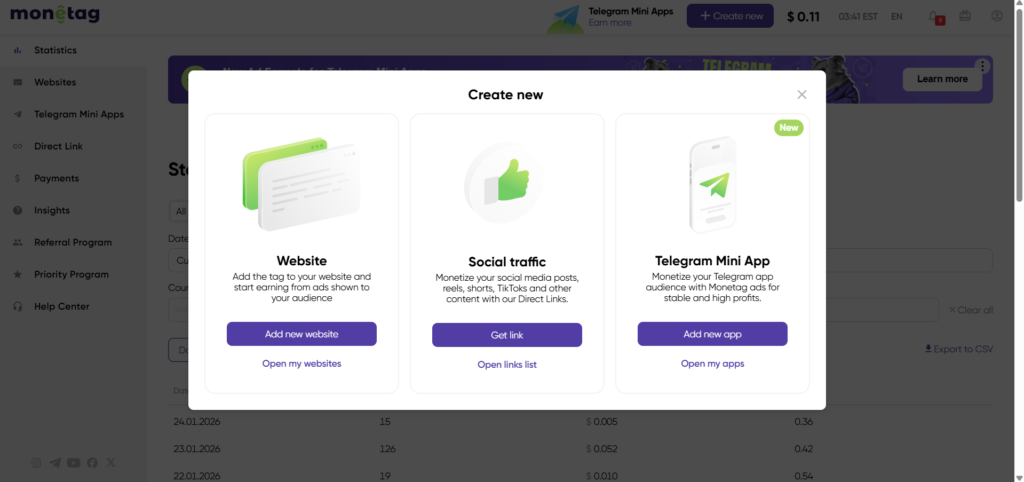This screenshot has width=1024, height=482.
Task: Click the YouTube footer icon
Action: (73, 462)
